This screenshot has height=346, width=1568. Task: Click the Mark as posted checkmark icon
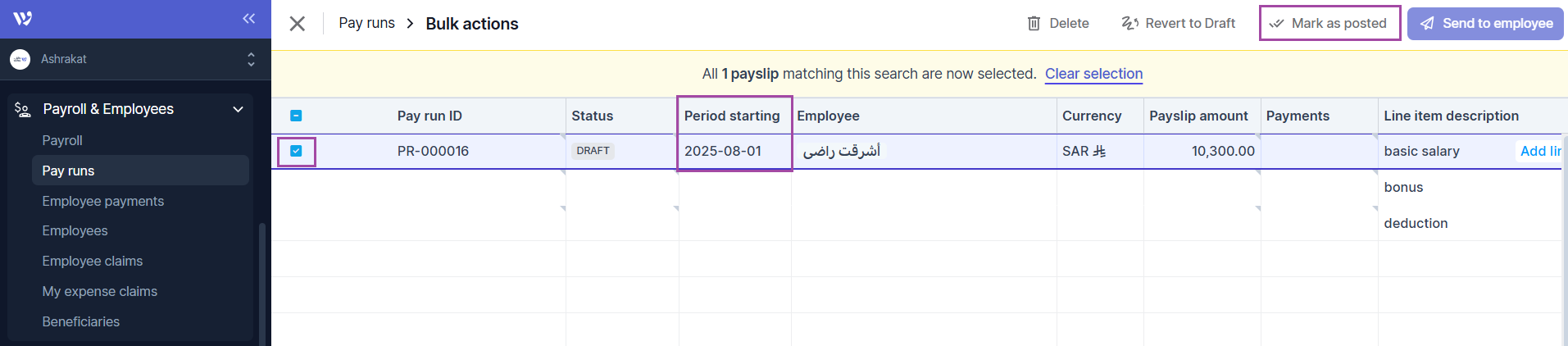coord(1276,24)
